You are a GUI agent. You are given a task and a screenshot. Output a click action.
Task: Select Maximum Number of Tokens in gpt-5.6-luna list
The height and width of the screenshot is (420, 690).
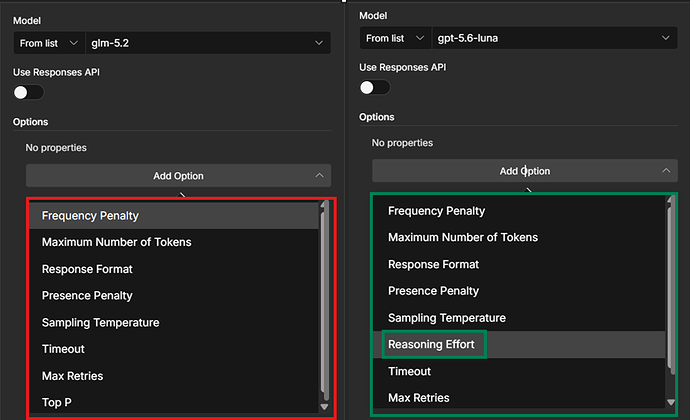coord(519,237)
